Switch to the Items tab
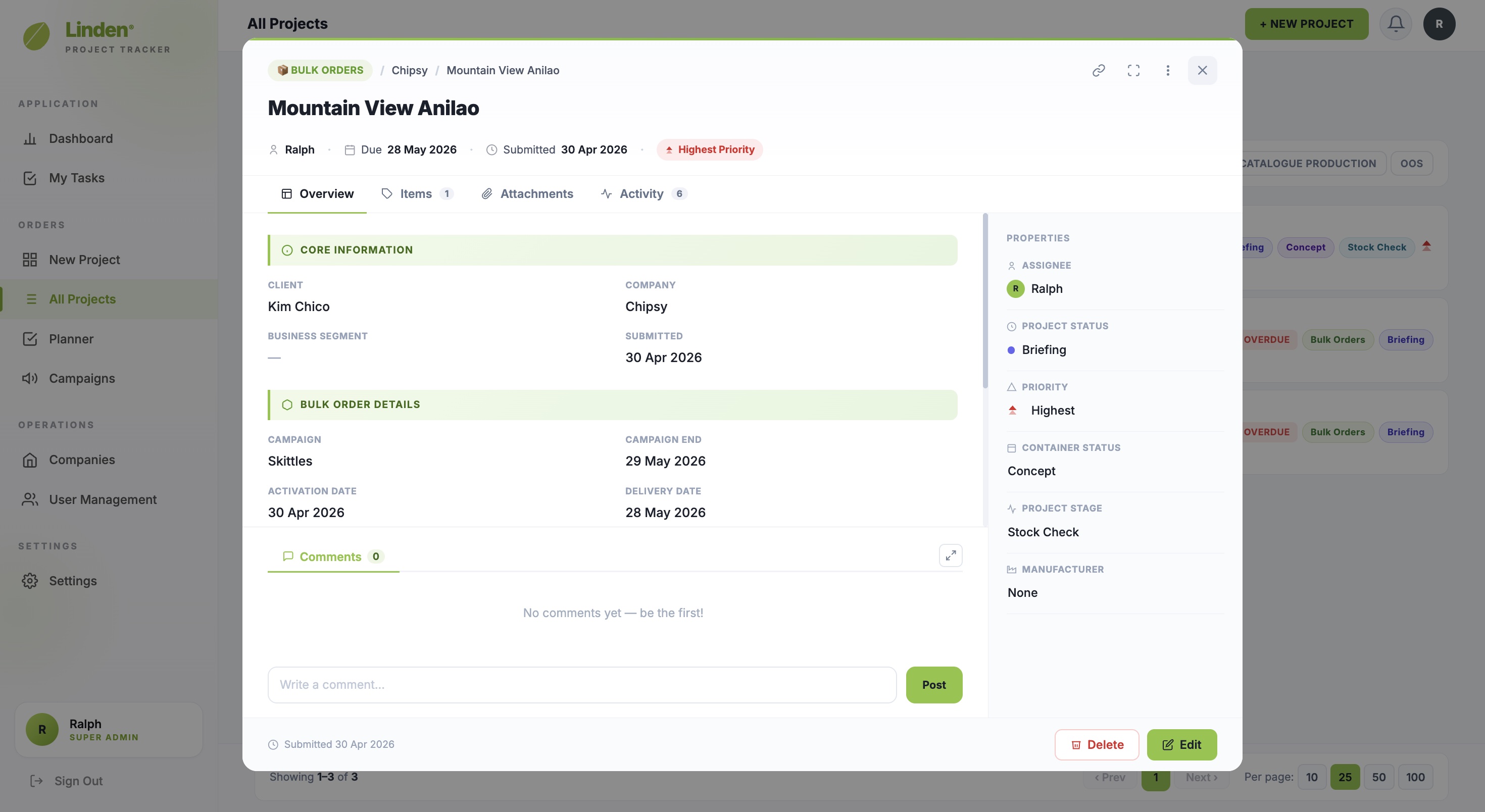The image size is (1485, 812). coord(417,194)
